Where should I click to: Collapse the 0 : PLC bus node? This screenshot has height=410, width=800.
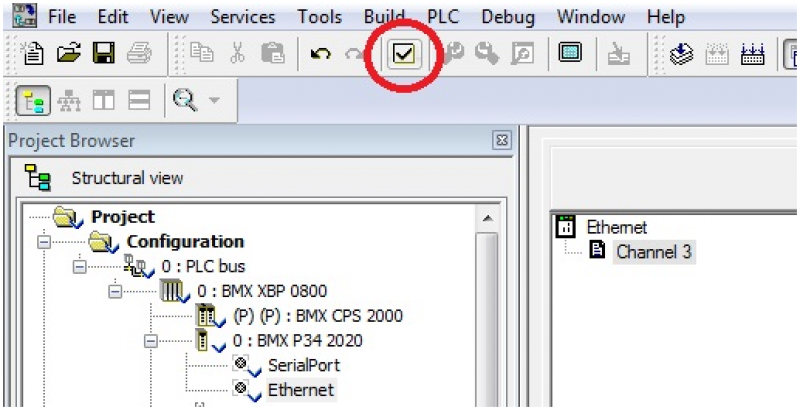click(x=80, y=266)
